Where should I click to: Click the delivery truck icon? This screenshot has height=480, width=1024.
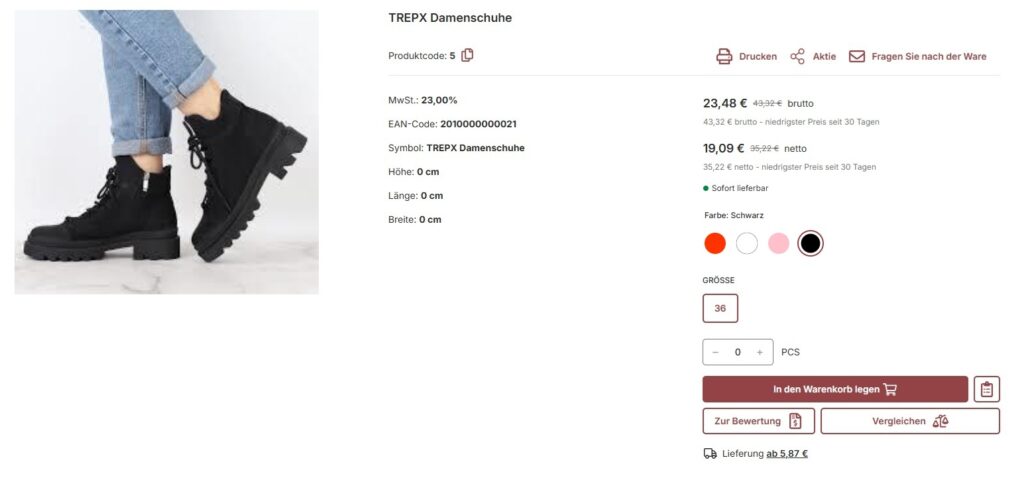(710, 453)
